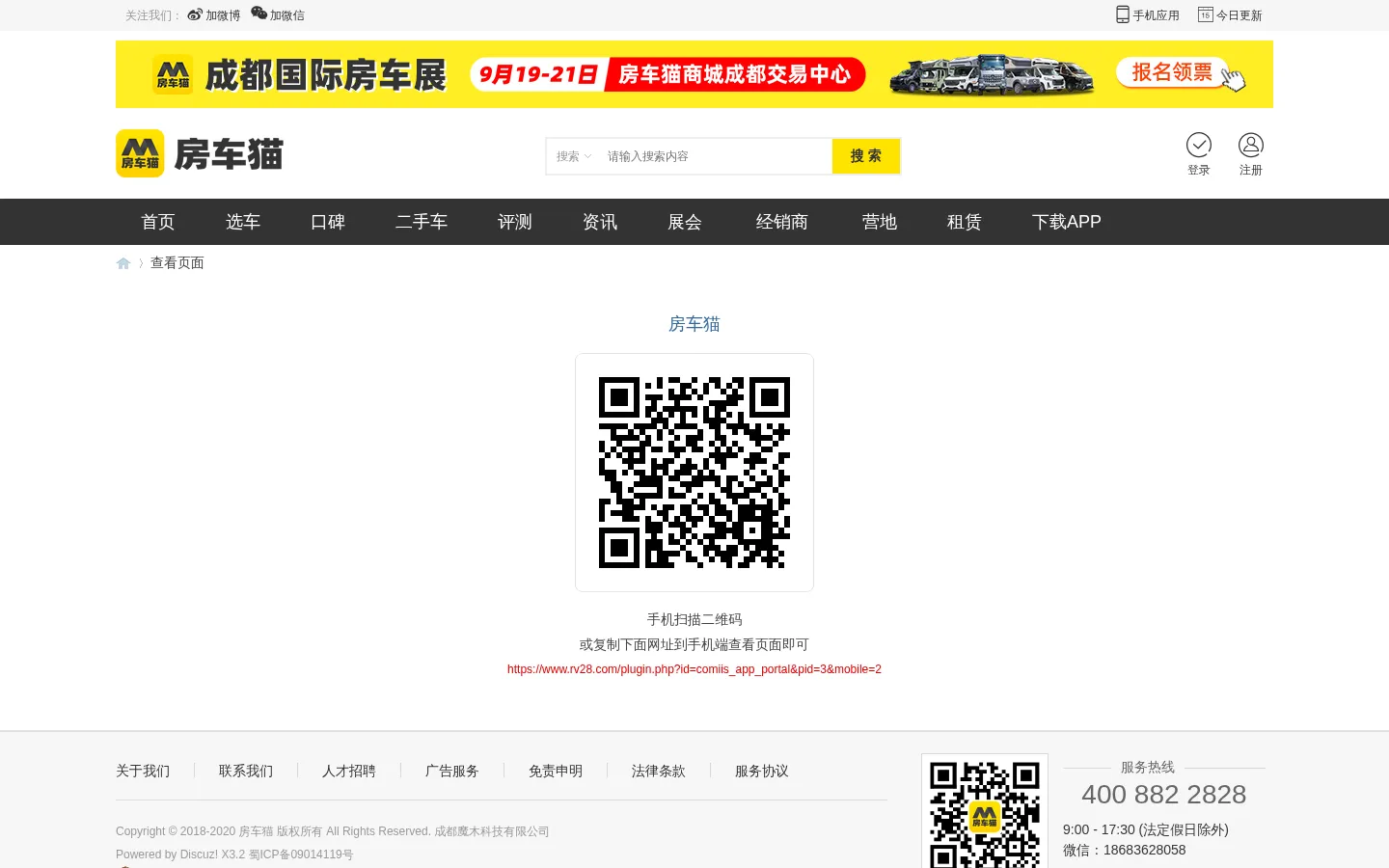1389x868 pixels.
Task: Click the large center QR code
Action: tap(694, 473)
